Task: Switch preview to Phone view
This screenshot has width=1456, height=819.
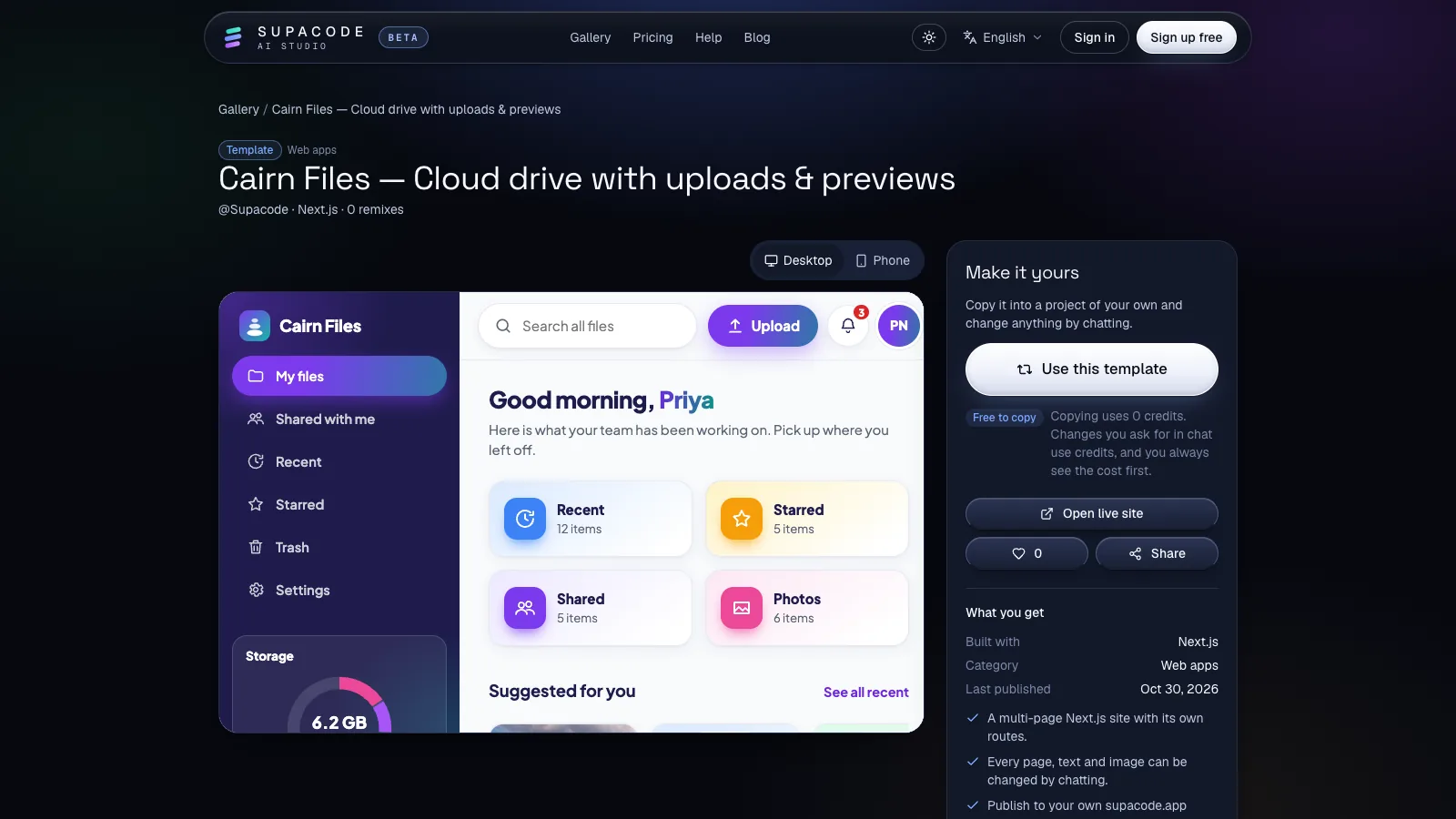Action: (x=883, y=260)
